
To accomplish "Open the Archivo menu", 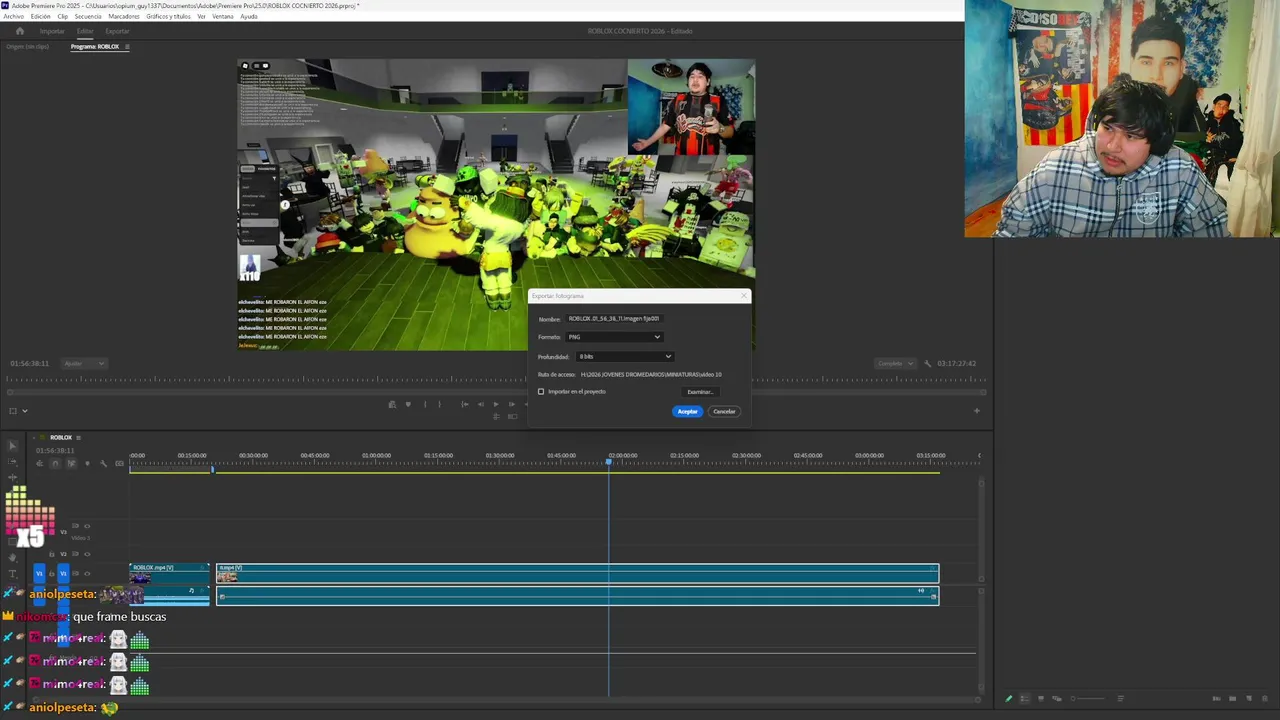I will click(x=13, y=16).
